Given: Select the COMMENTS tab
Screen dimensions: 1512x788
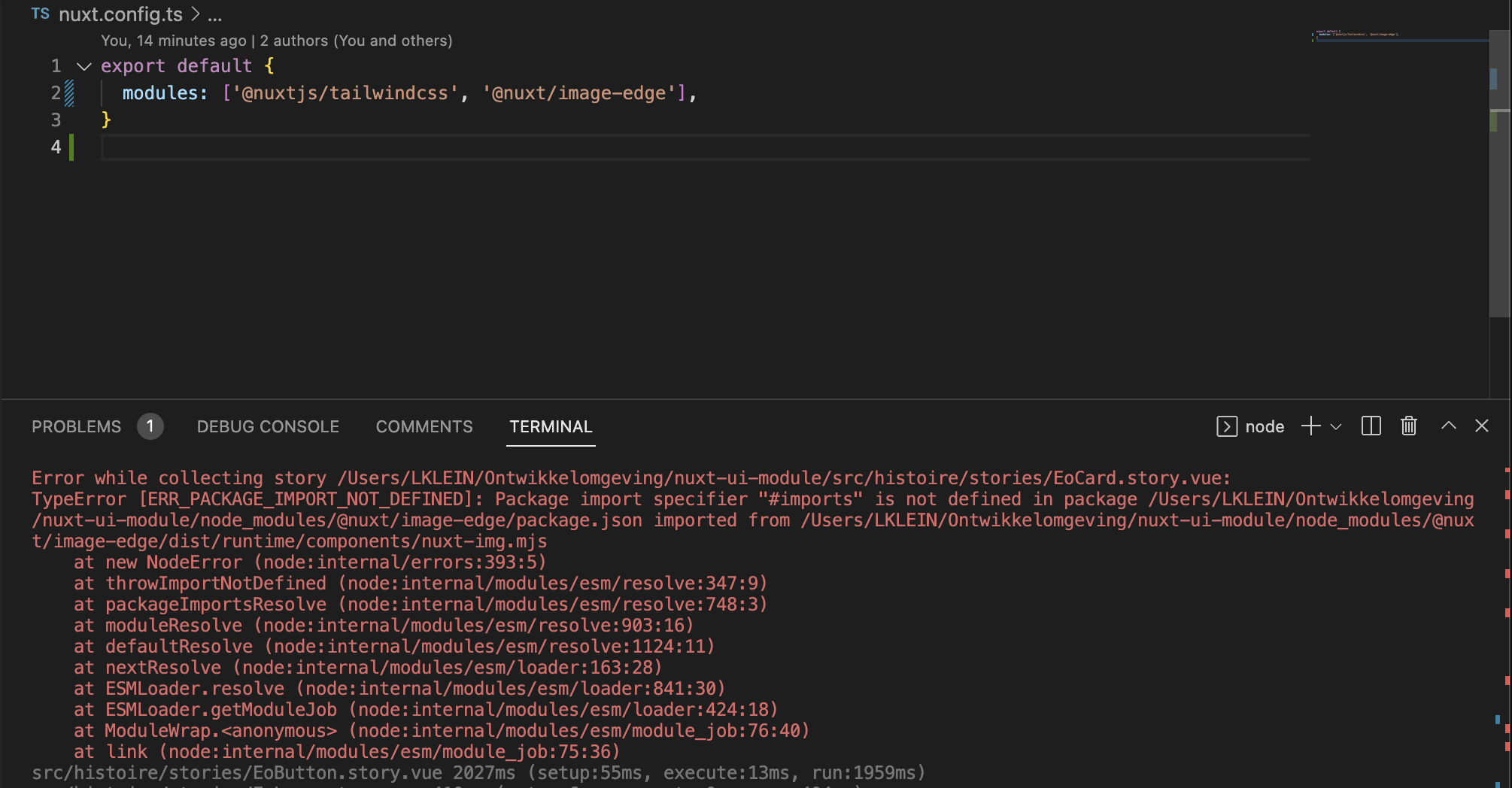Looking at the screenshot, I should [x=424, y=426].
